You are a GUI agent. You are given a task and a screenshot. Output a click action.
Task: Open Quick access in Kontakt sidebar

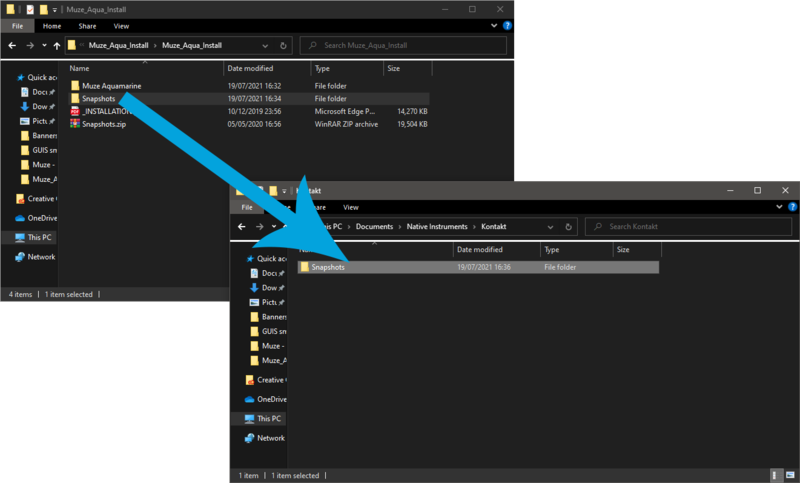coord(266,259)
